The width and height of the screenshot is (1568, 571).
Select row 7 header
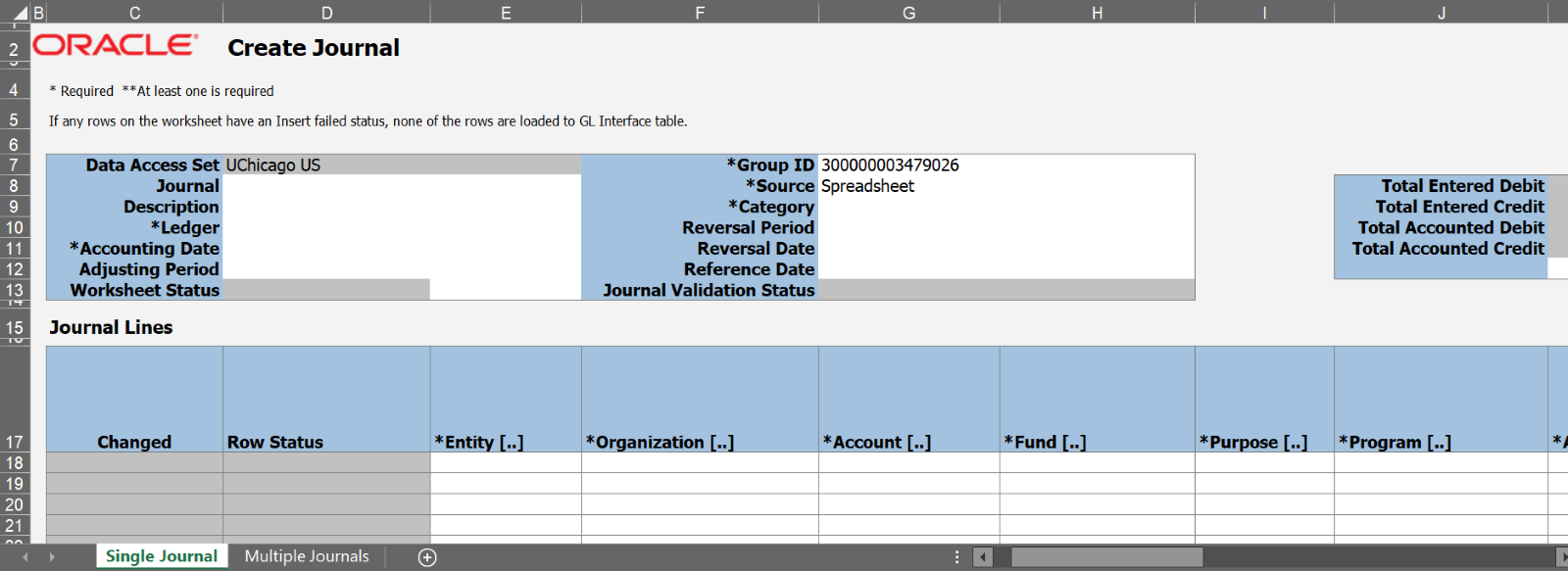pos(15,165)
